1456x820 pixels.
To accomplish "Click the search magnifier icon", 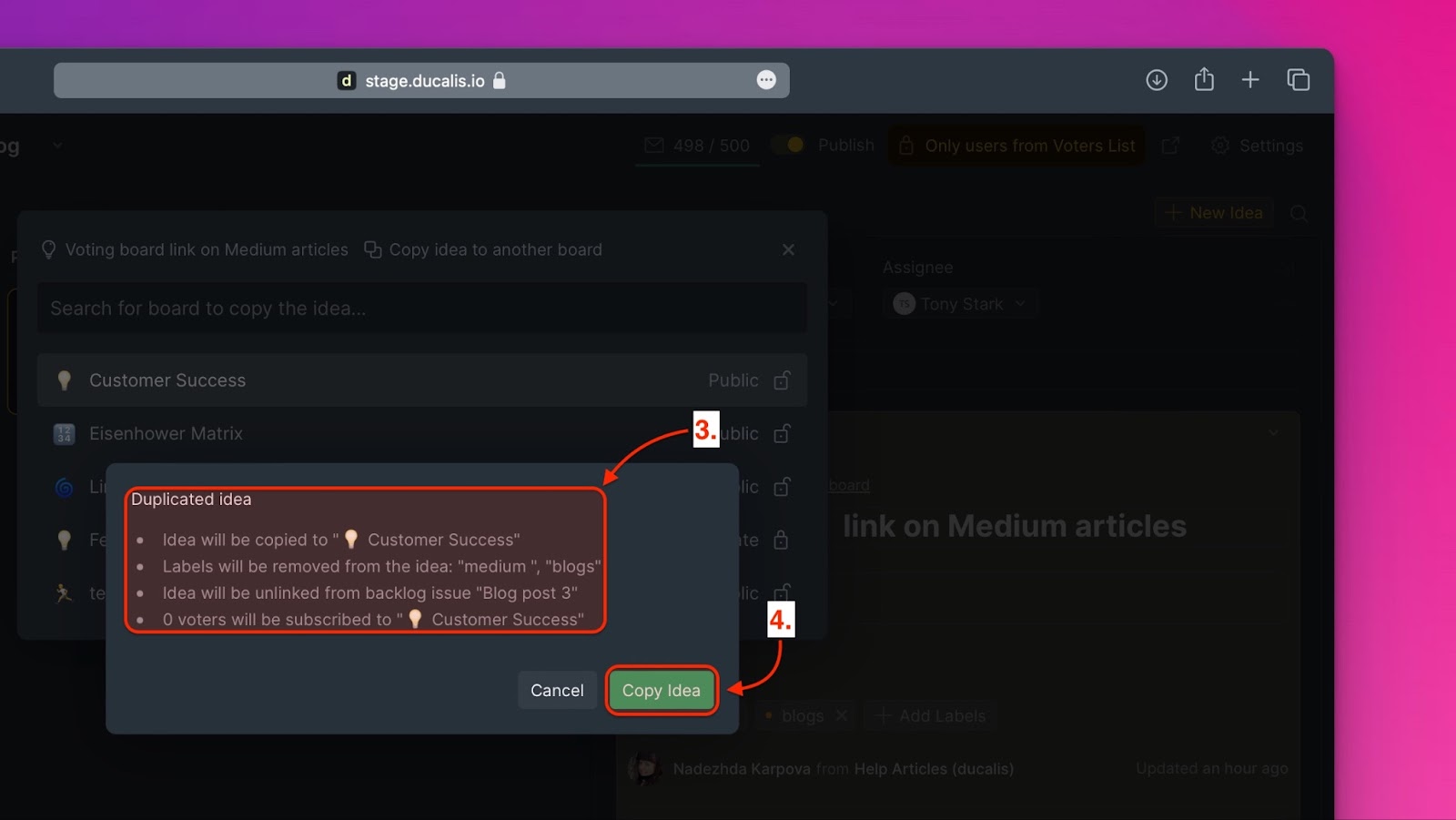I will (x=1299, y=214).
